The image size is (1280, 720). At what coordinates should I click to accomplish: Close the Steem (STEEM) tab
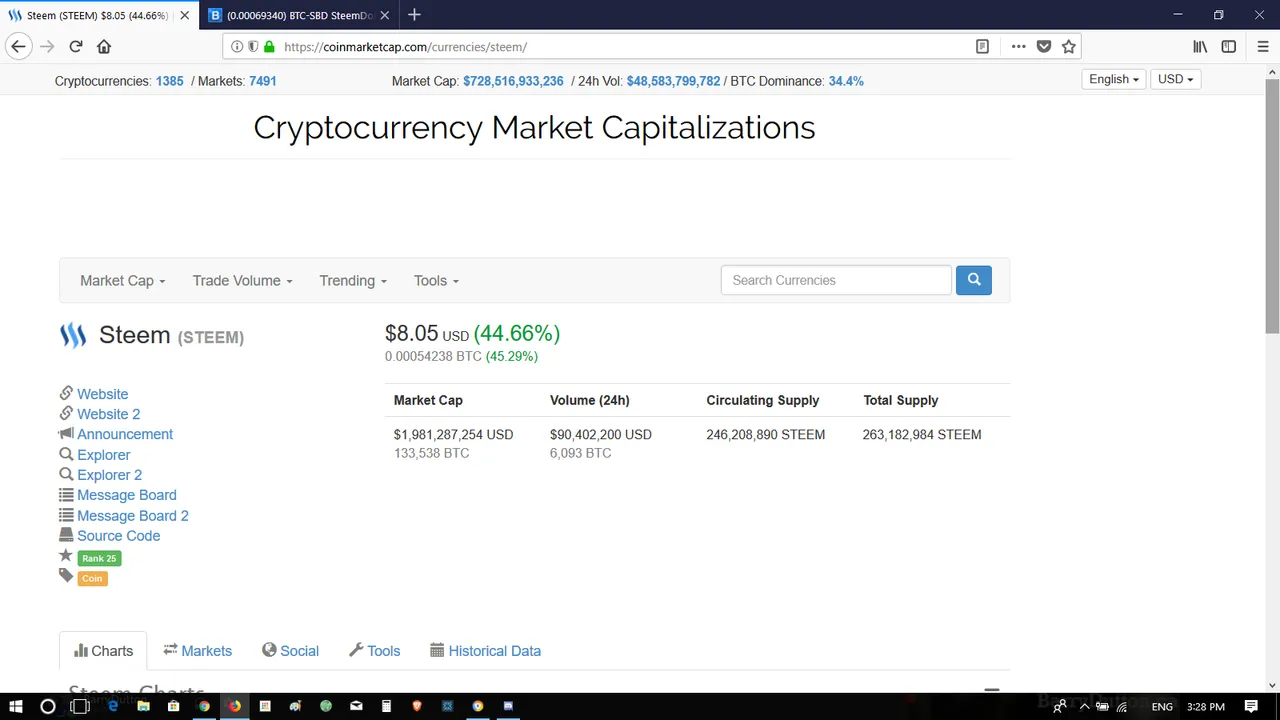point(184,15)
